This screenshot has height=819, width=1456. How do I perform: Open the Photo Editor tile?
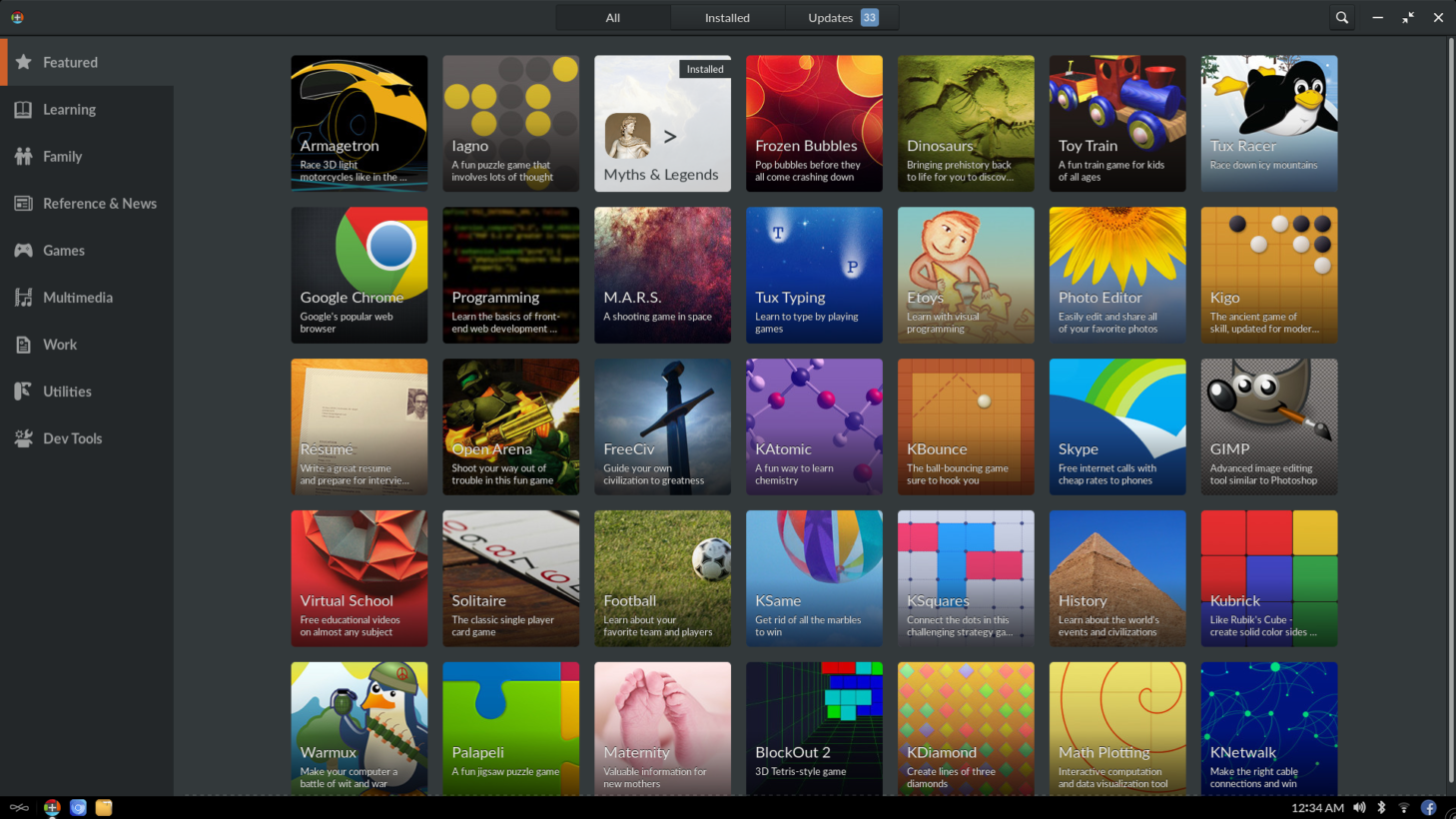pos(1118,276)
